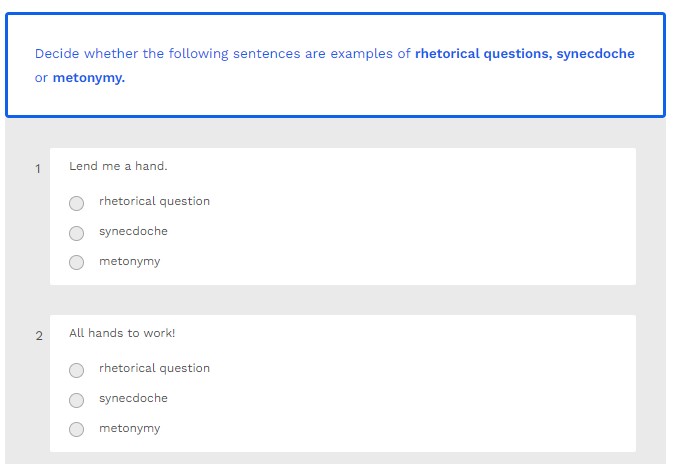Click "rhetorical question" label text in question 1
The width and height of the screenshot is (675, 464).
pos(154,201)
